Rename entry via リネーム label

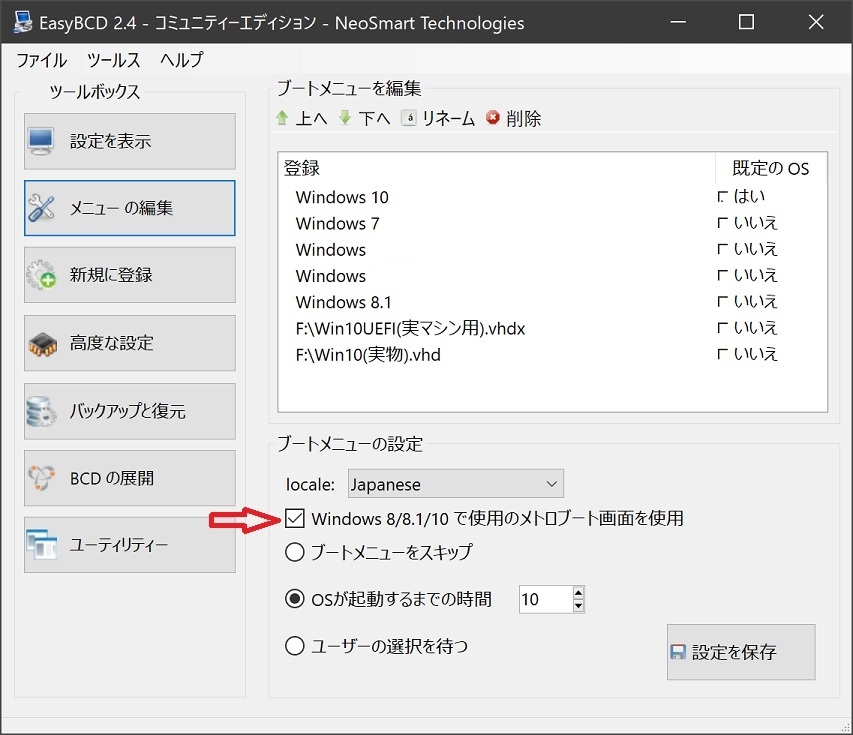point(448,118)
